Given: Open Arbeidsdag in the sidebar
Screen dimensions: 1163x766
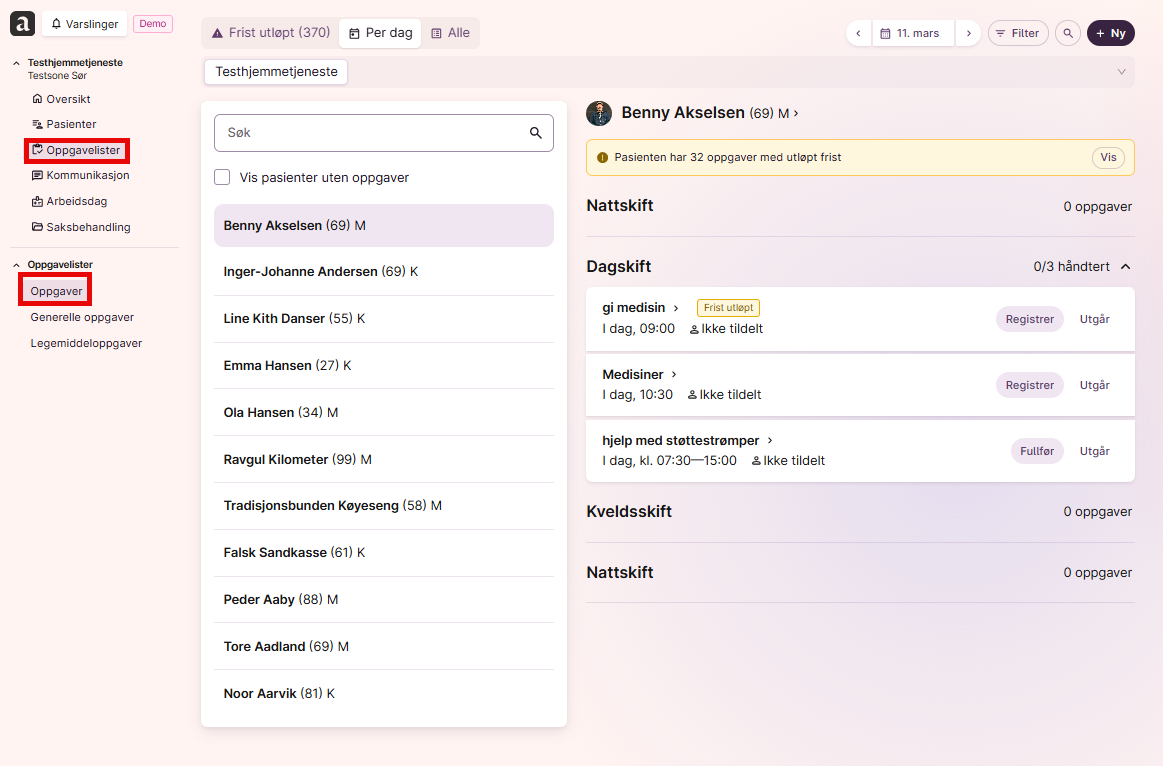Looking at the screenshot, I should (x=70, y=201).
